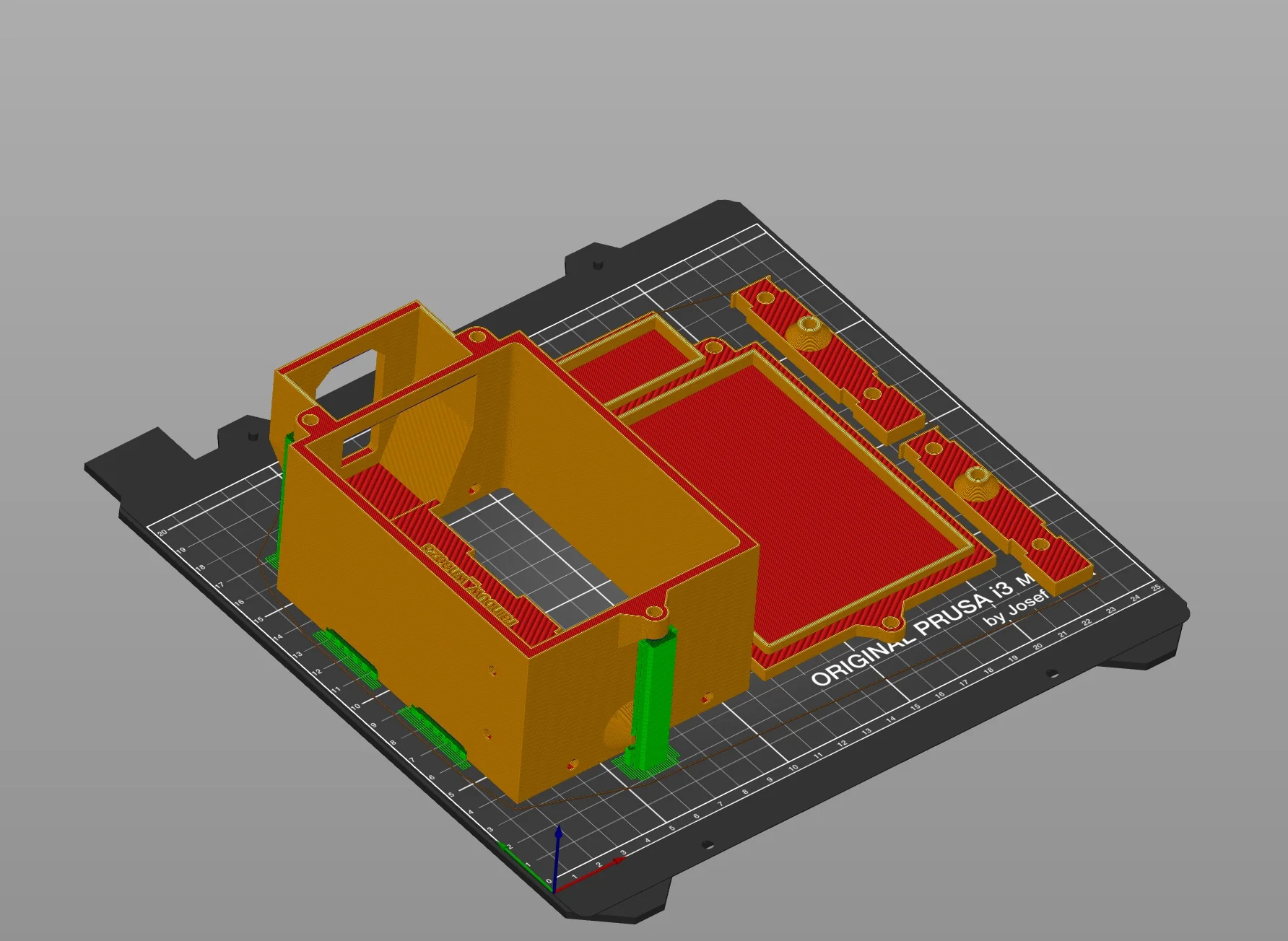Click grid number 20 on left bed edge
This screenshot has height=941, width=1288.
click(x=162, y=533)
